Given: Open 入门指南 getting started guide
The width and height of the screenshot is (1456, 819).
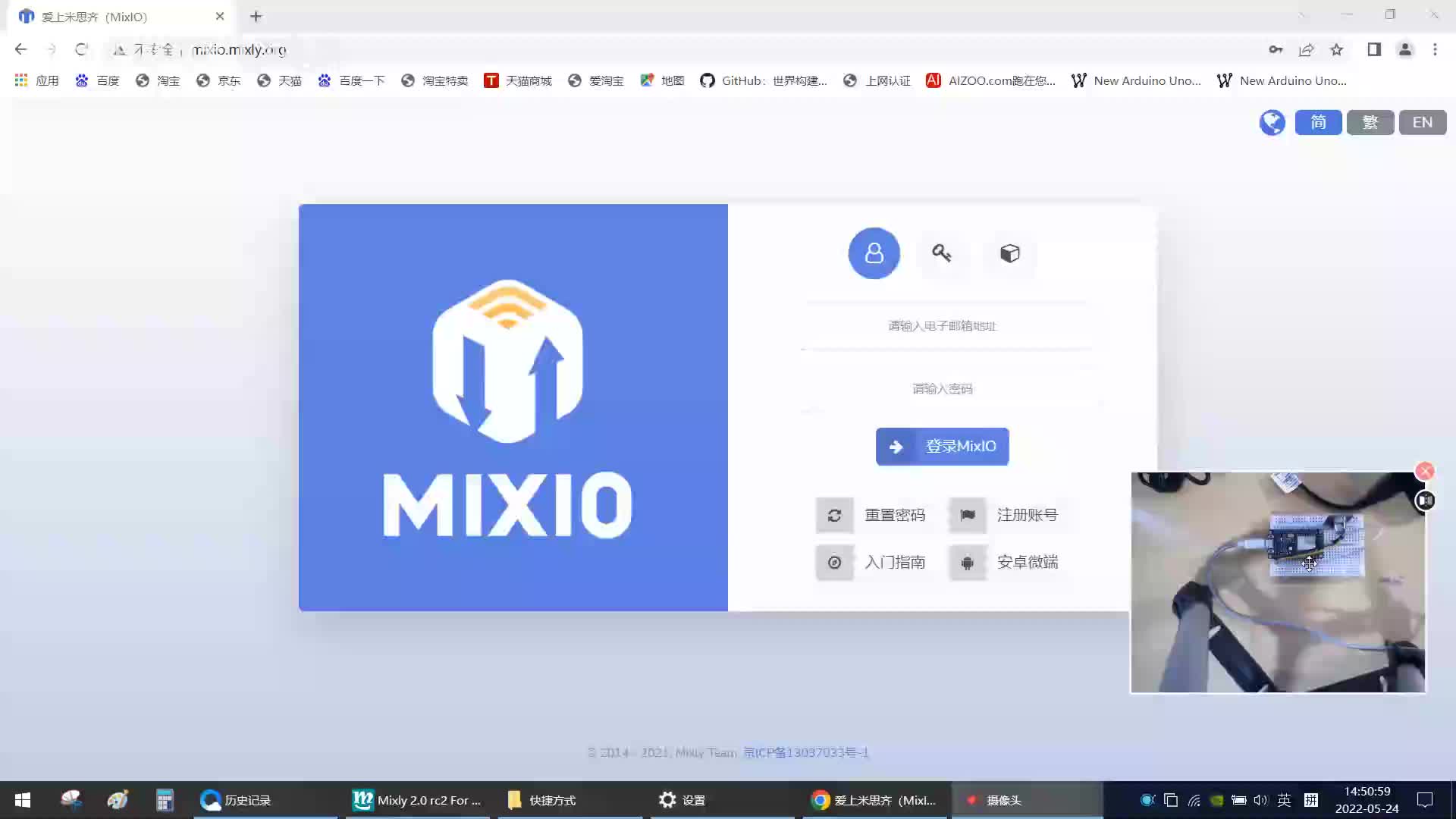Looking at the screenshot, I should click(x=871, y=563).
